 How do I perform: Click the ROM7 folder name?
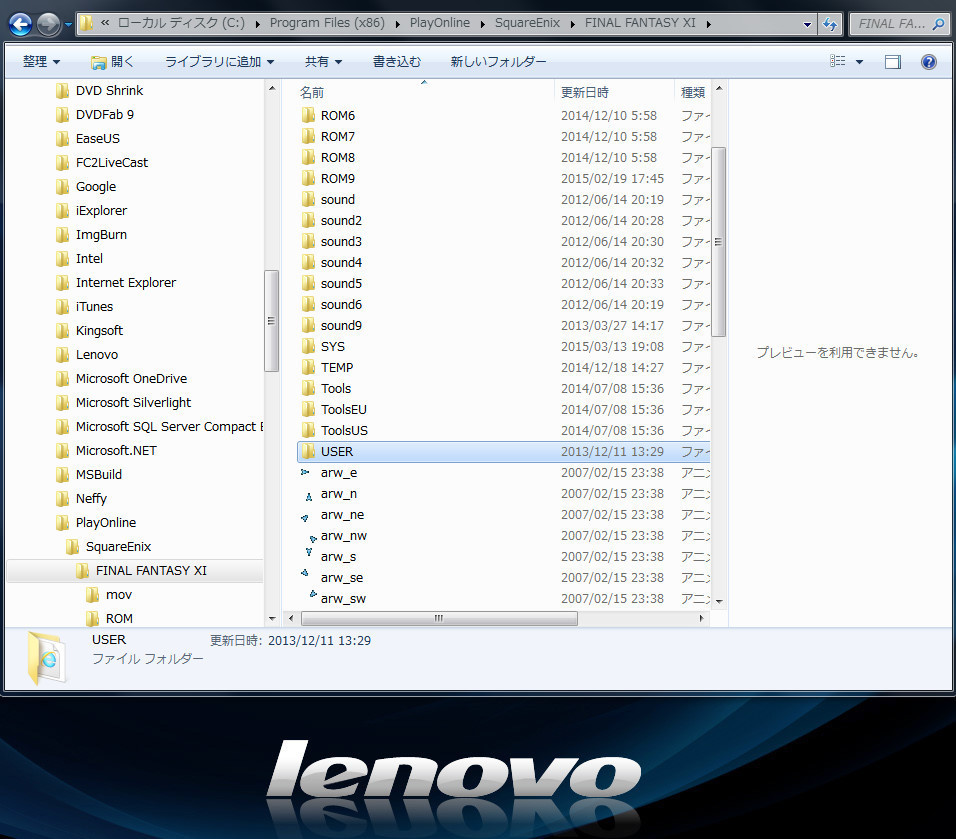[338, 137]
